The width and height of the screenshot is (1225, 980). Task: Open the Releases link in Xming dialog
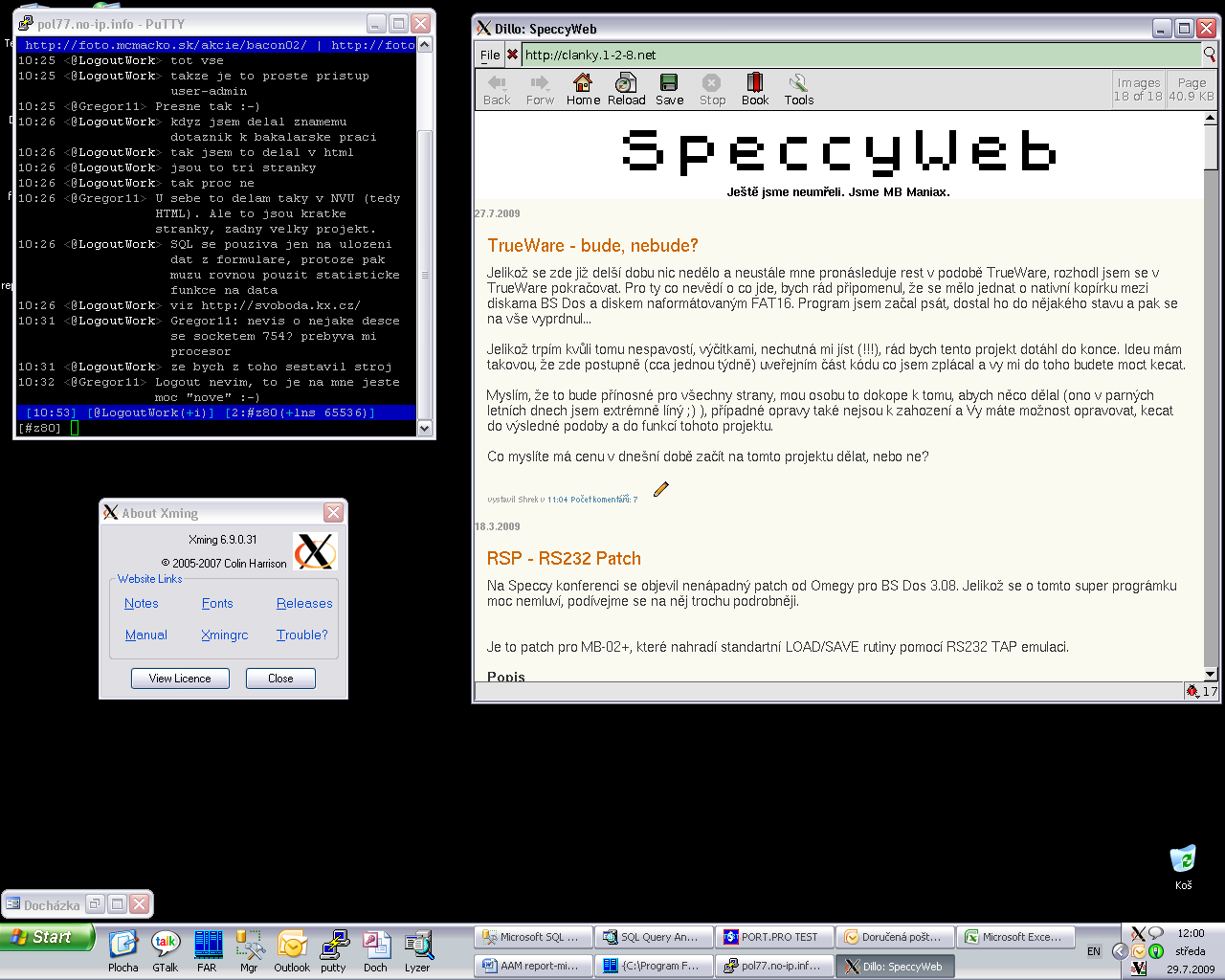click(304, 604)
